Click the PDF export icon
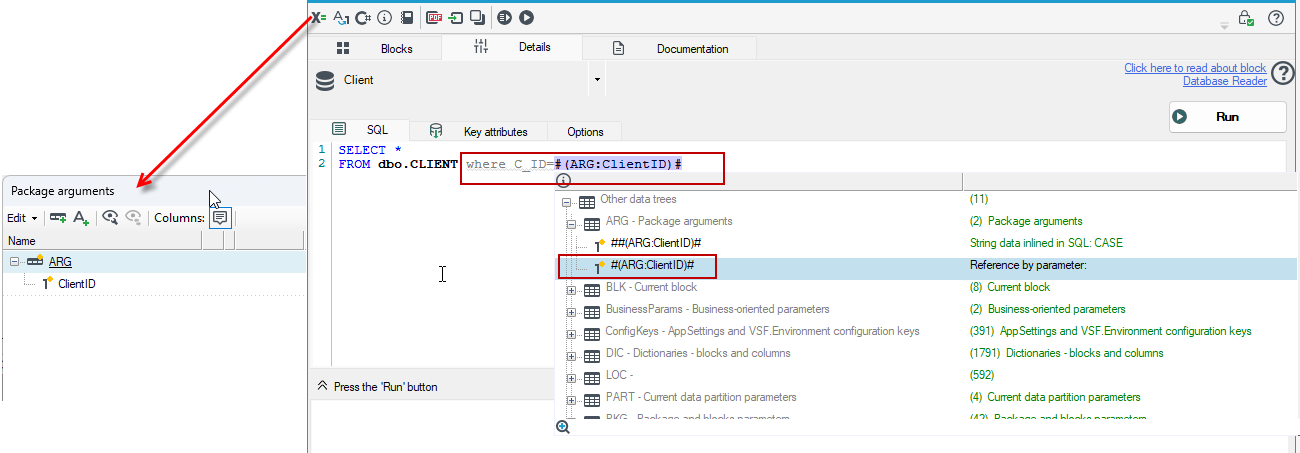This screenshot has width=1300, height=453. (434, 17)
